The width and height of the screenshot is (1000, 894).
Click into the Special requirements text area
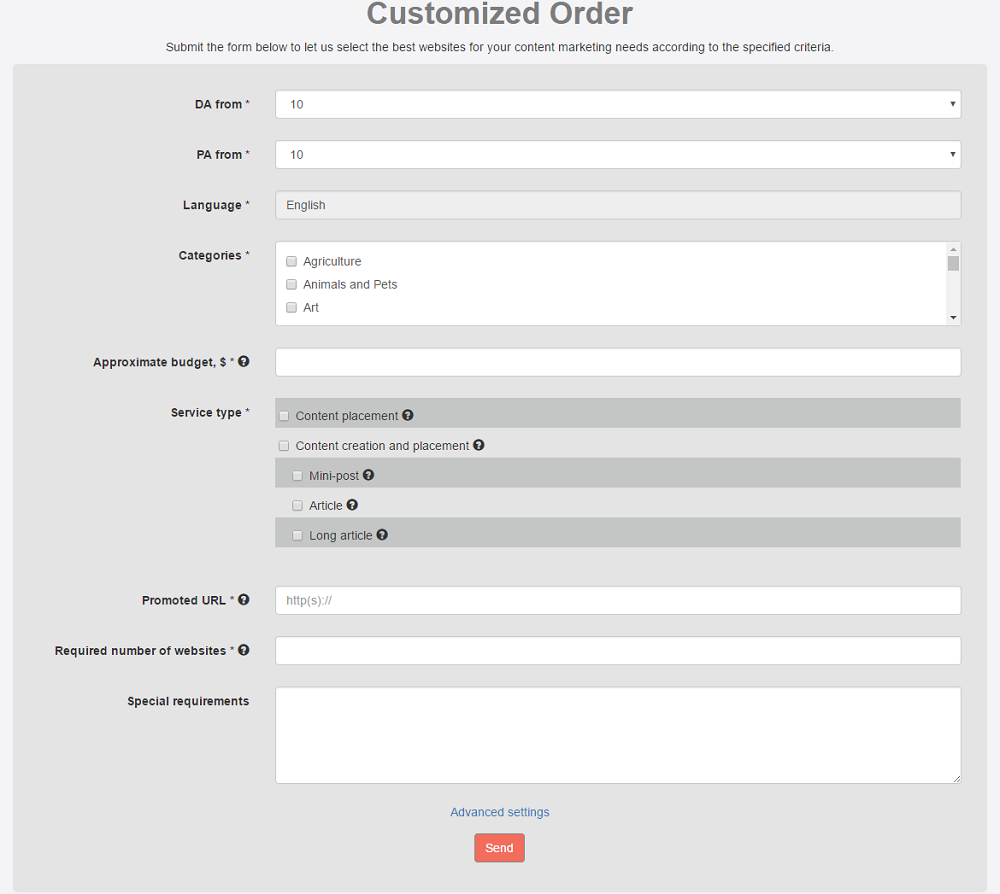click(618, 735)
